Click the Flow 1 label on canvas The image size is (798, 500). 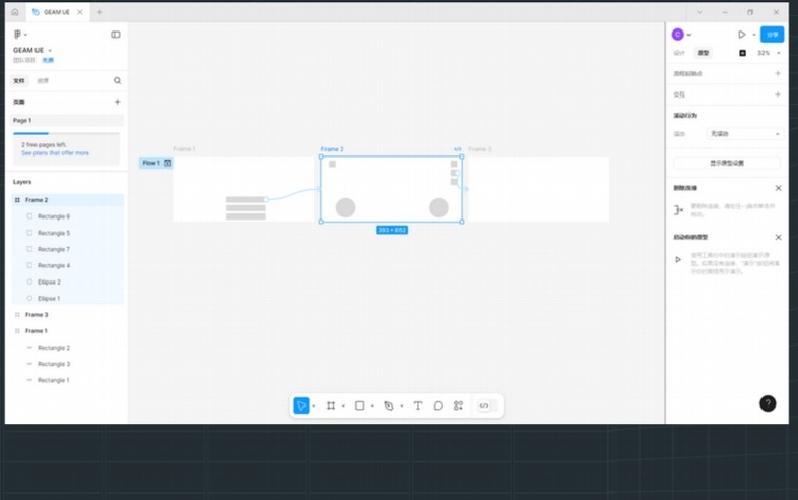point(151,163)
